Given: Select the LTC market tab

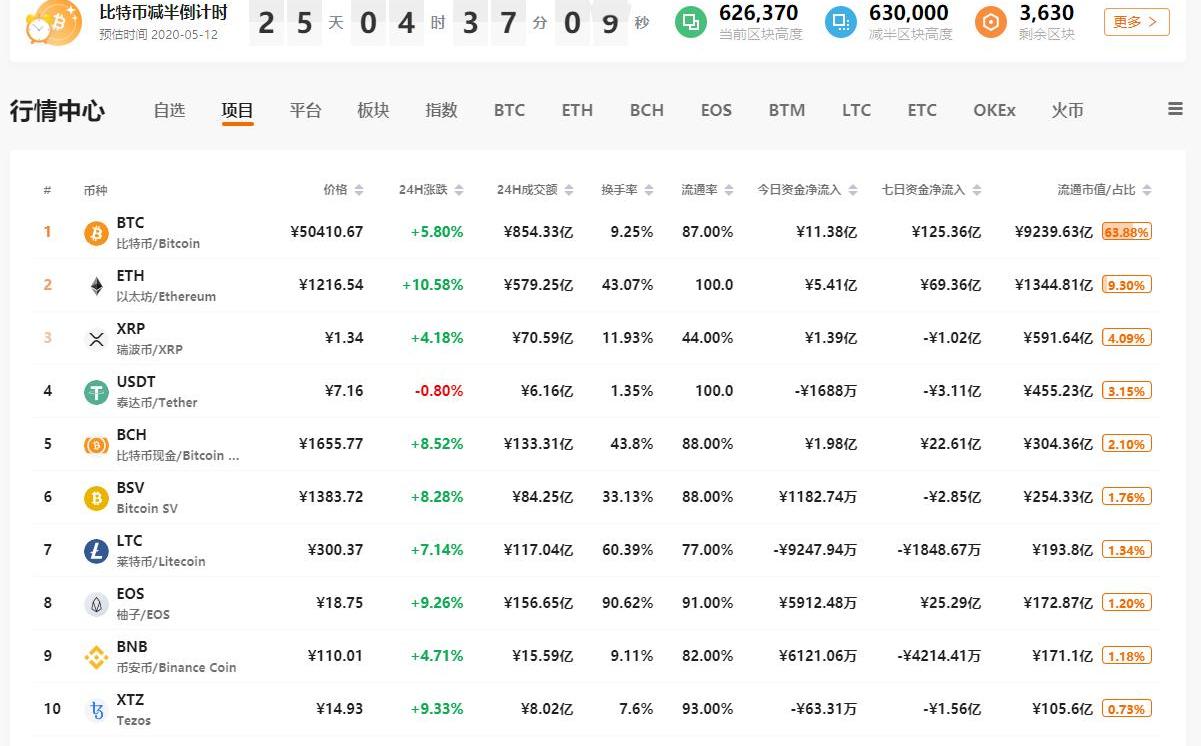Looking at the screenshot, I should tap(856, 110).
